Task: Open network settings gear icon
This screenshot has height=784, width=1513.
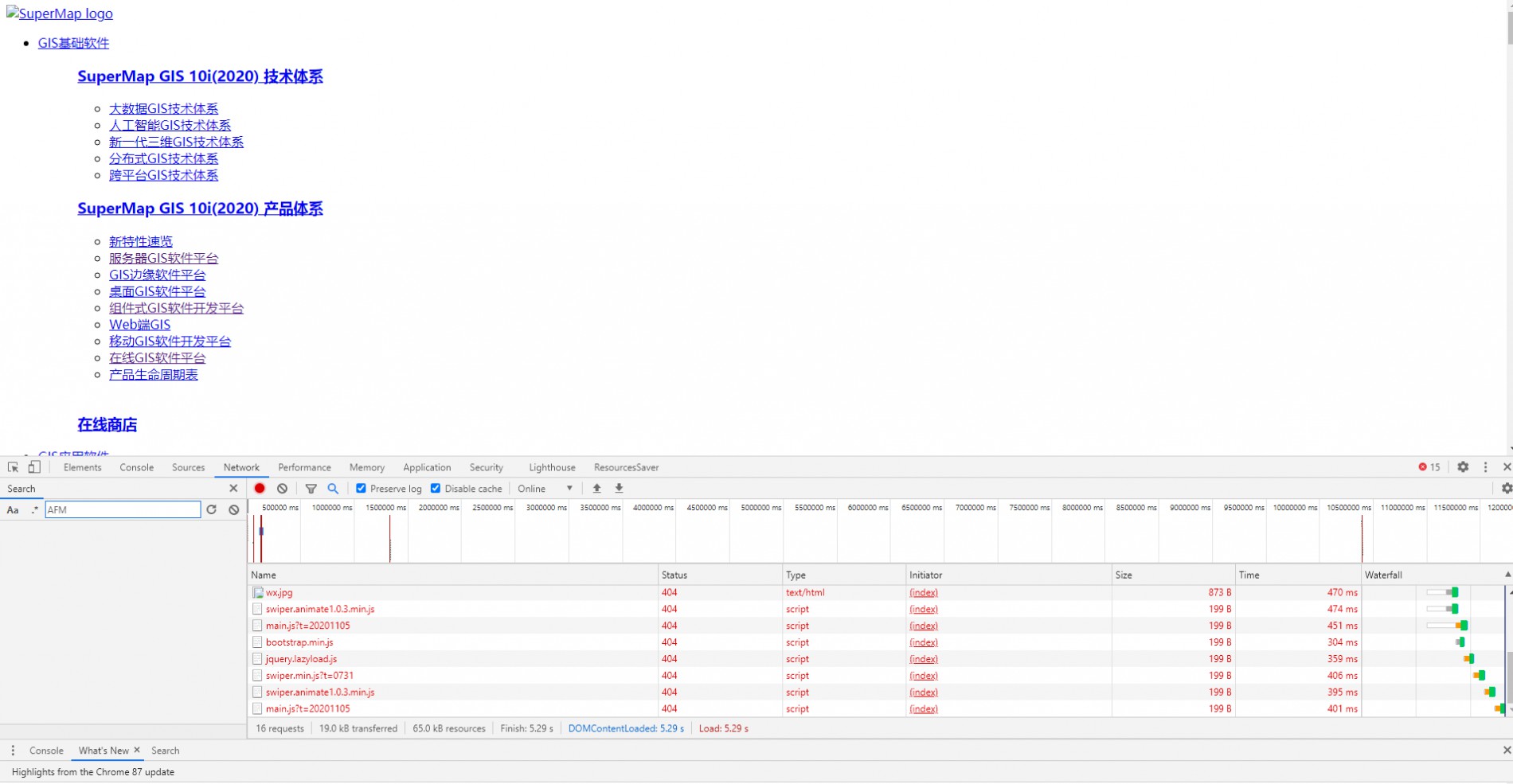Action: [x=1506, y=488]
